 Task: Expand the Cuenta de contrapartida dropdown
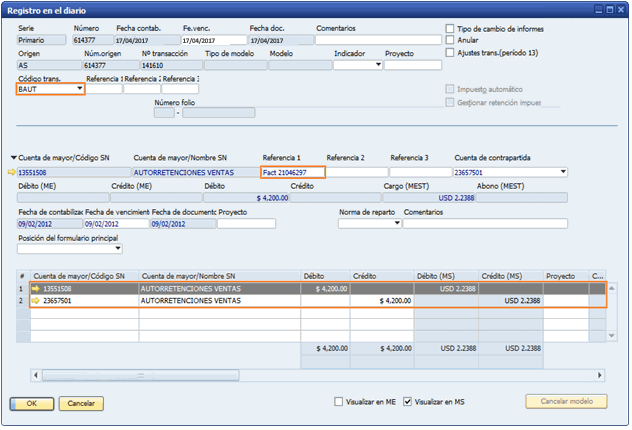[563, 172]
